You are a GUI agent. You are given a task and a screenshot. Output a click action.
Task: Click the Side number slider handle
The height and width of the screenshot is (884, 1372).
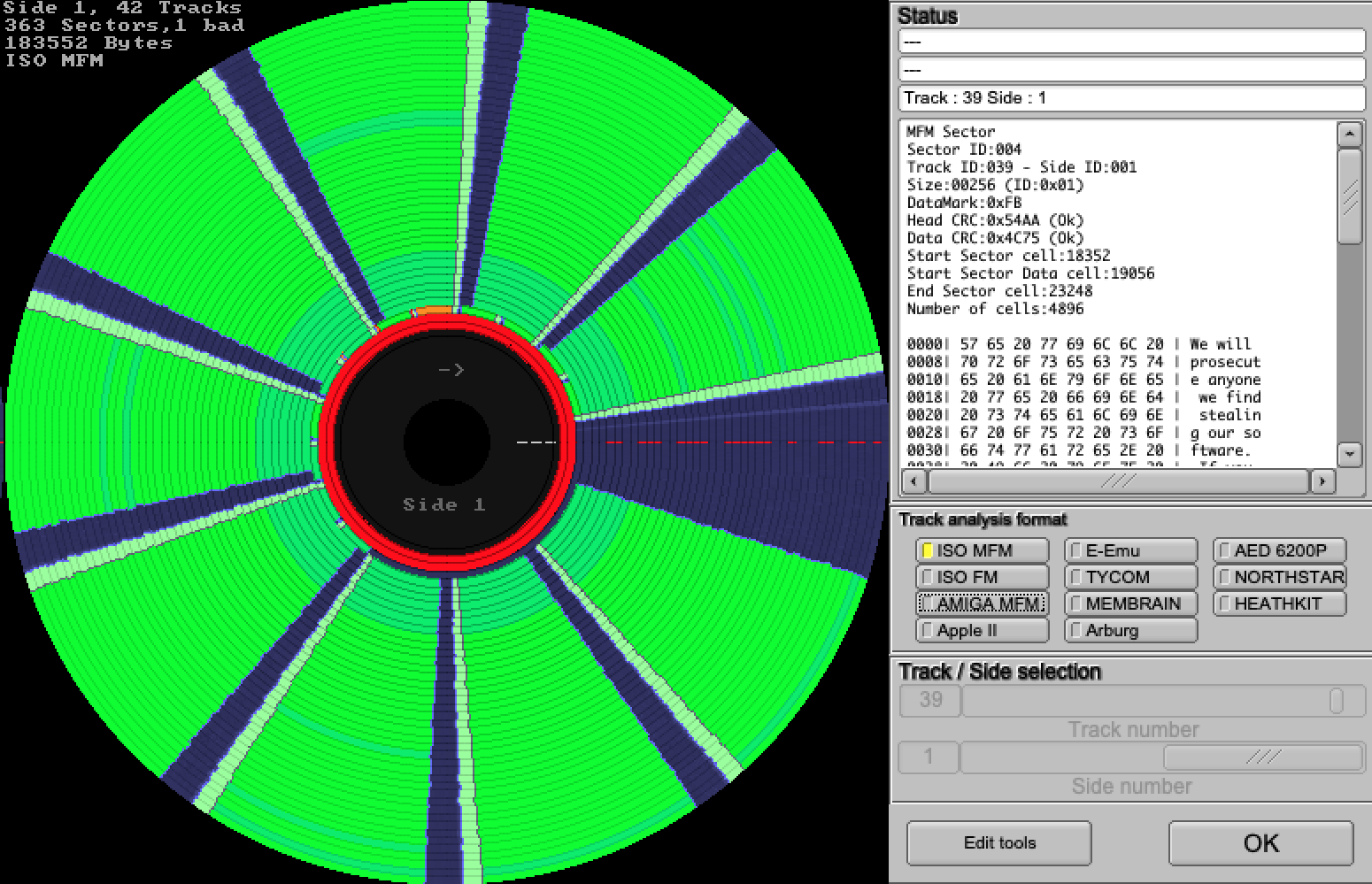tap(1262, 757)
